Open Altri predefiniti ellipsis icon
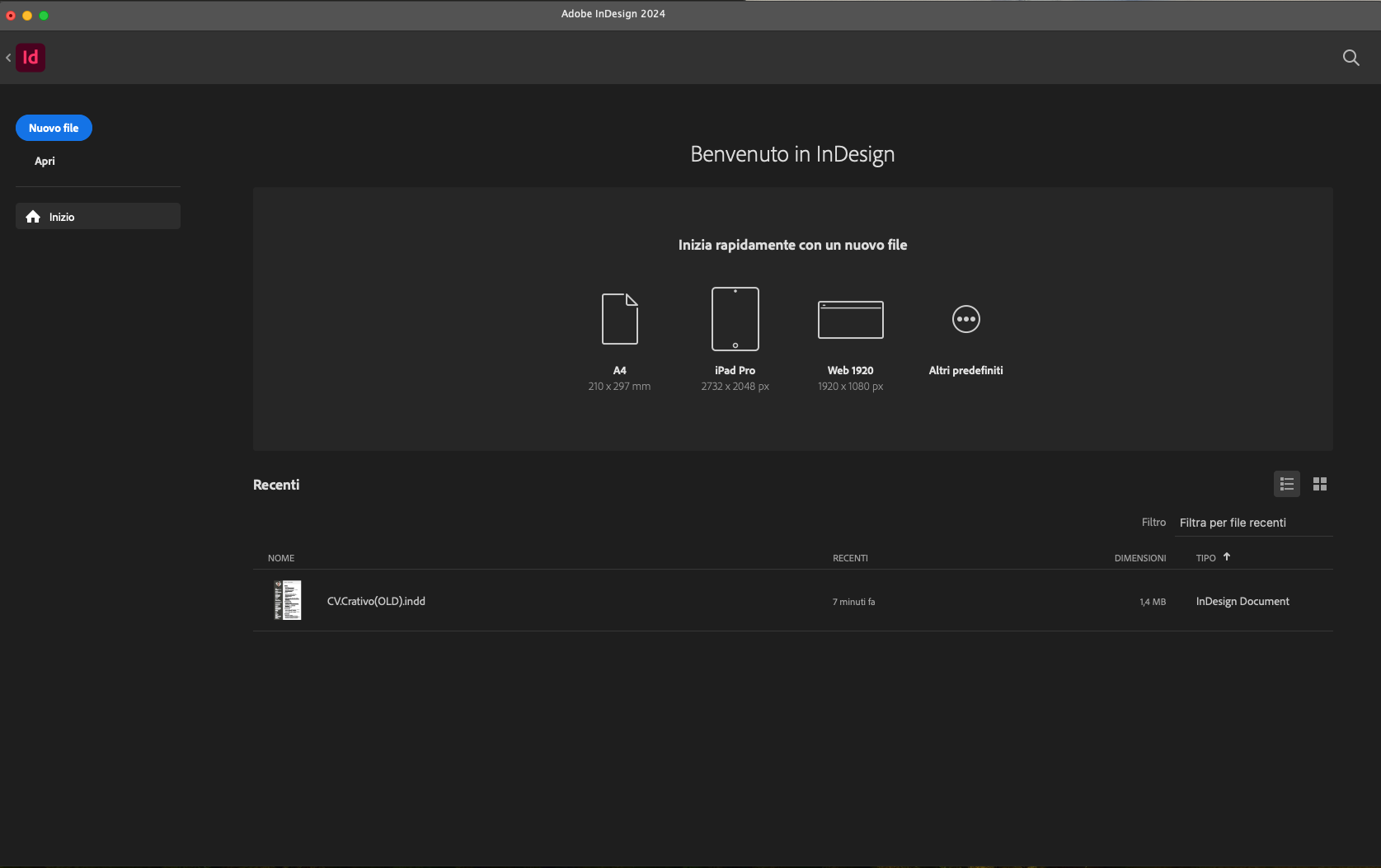Image resolution: width=1381 pixels, height=868 pixels. (x=966, y=319)
